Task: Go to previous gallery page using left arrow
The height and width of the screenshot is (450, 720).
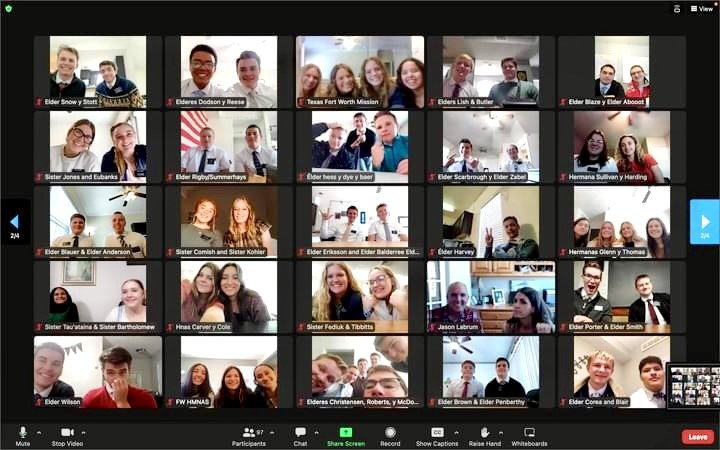Action: click(x=14, y=222)
